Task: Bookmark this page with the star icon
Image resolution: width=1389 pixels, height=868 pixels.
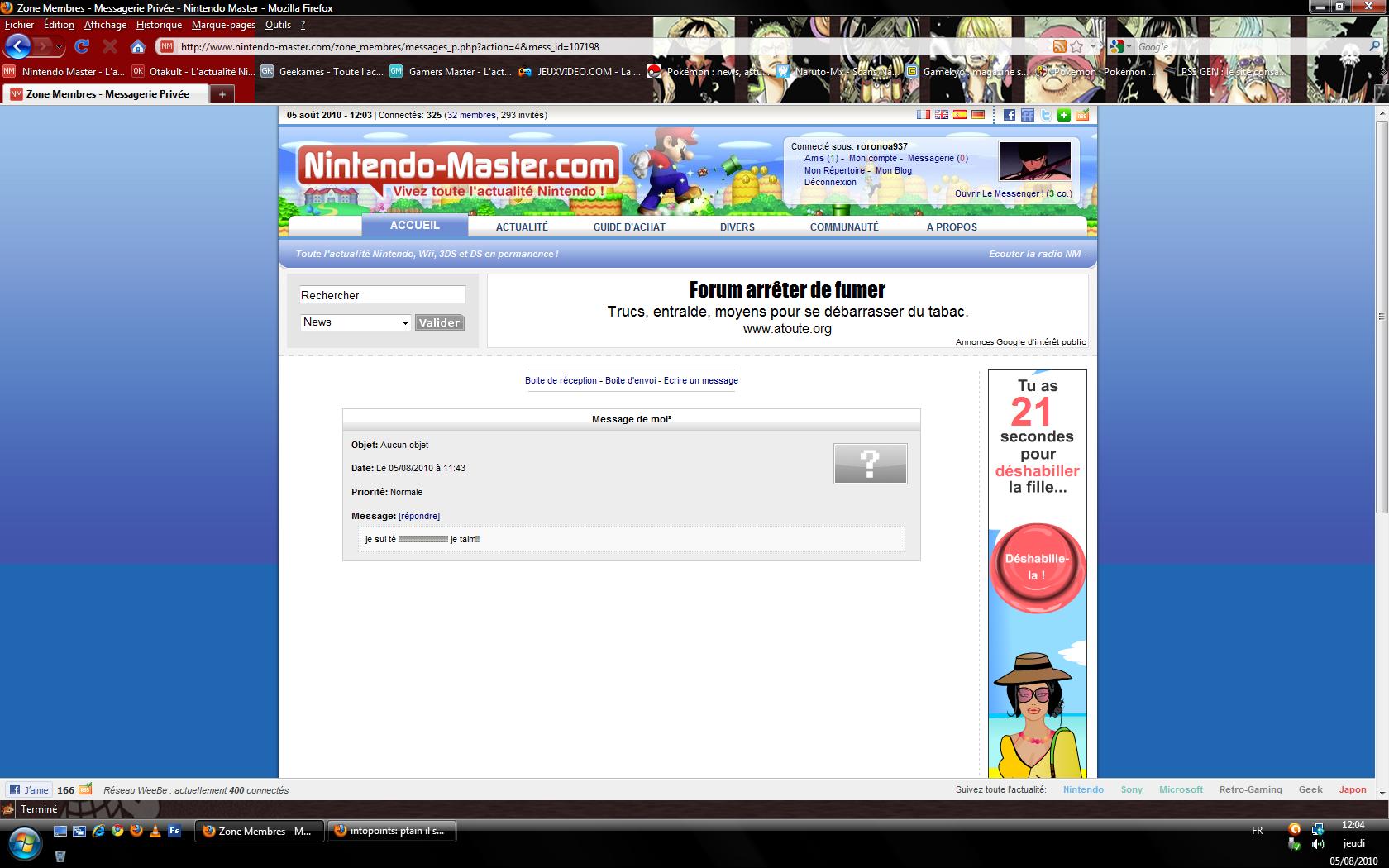Action: 1076,47
